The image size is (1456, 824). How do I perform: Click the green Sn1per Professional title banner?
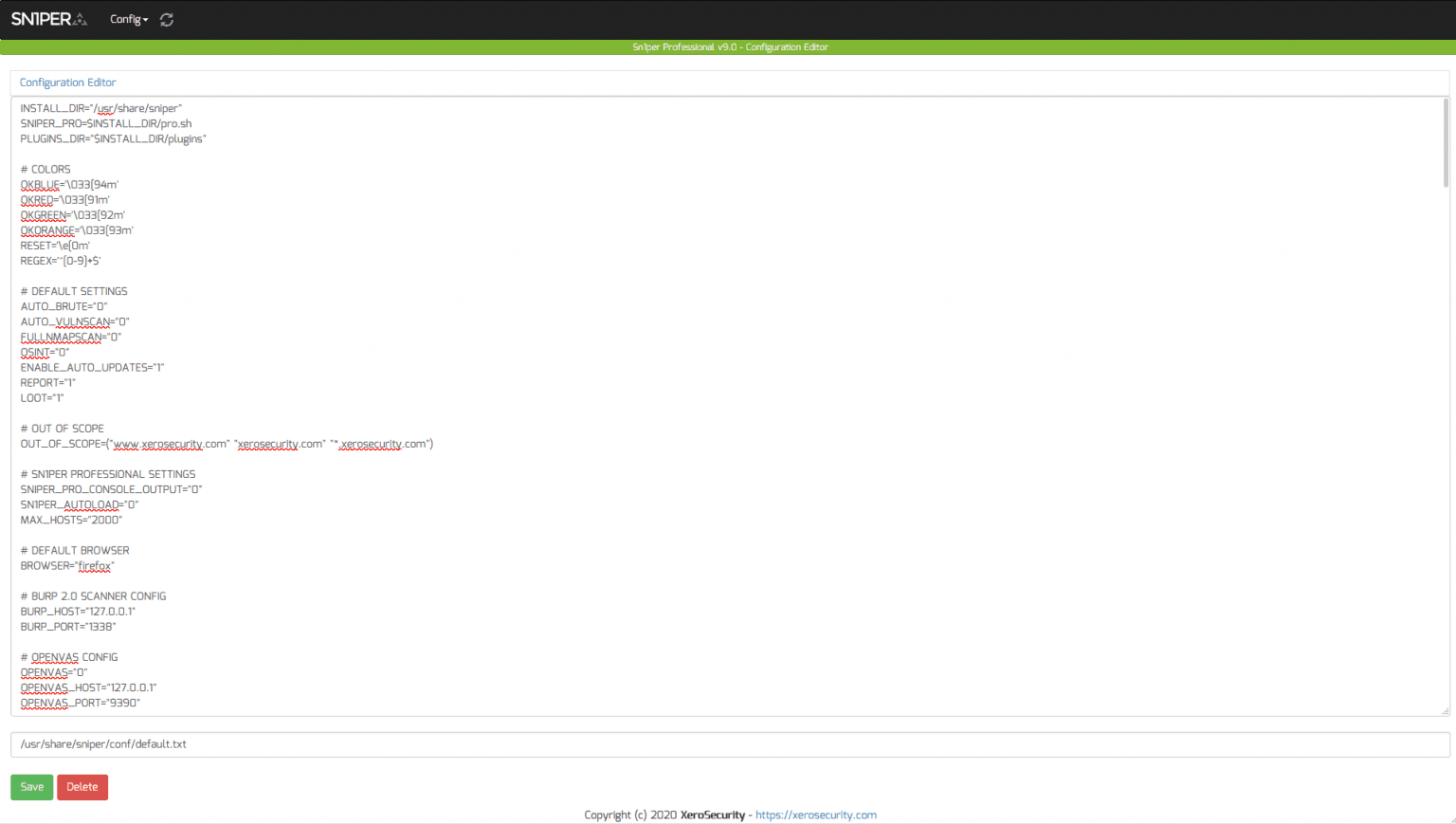(729, 47)
